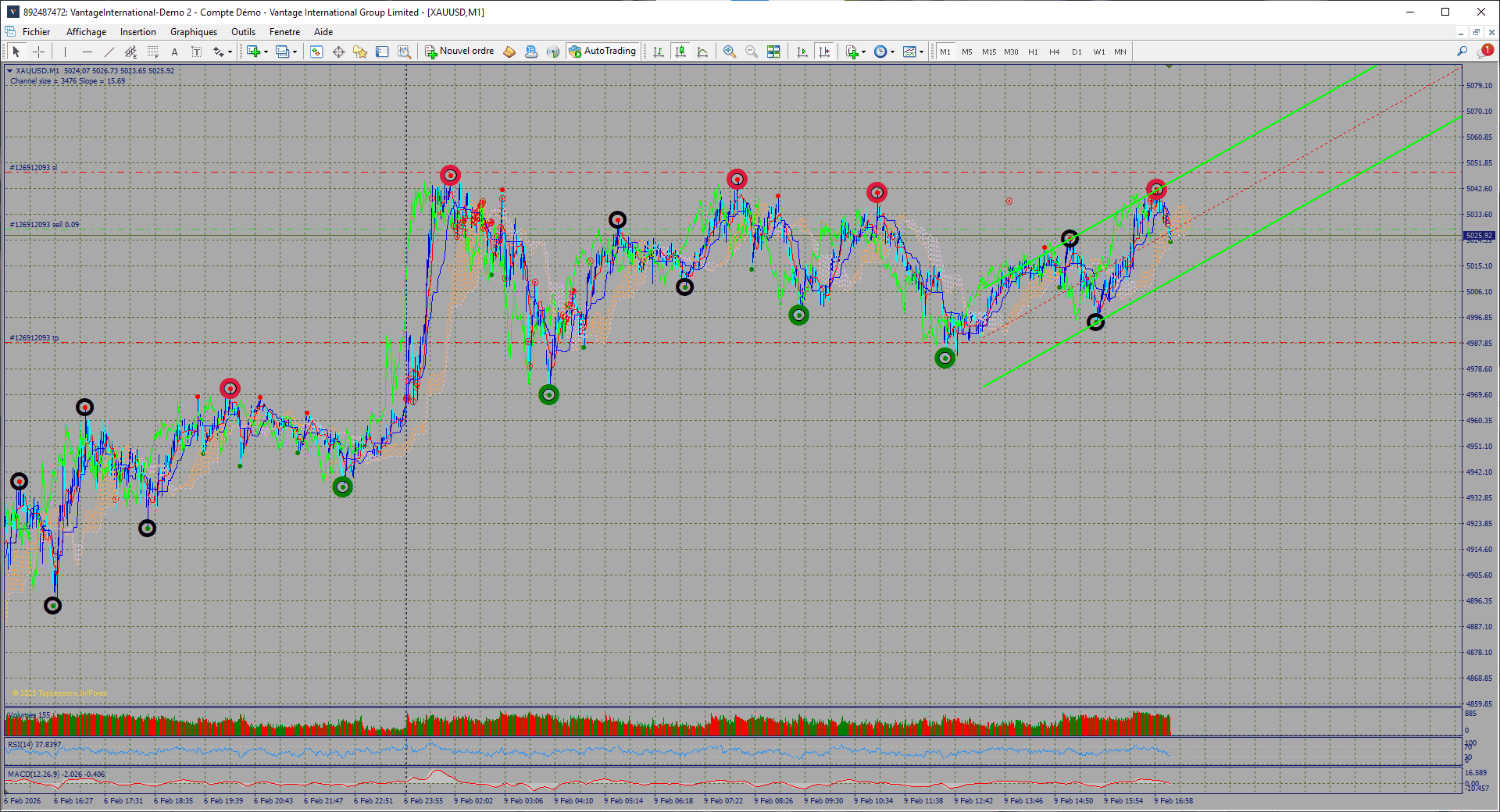
Task: Launch MetaEditor from the toolbar
Action: pyautogui.click(x=509, y=52)
